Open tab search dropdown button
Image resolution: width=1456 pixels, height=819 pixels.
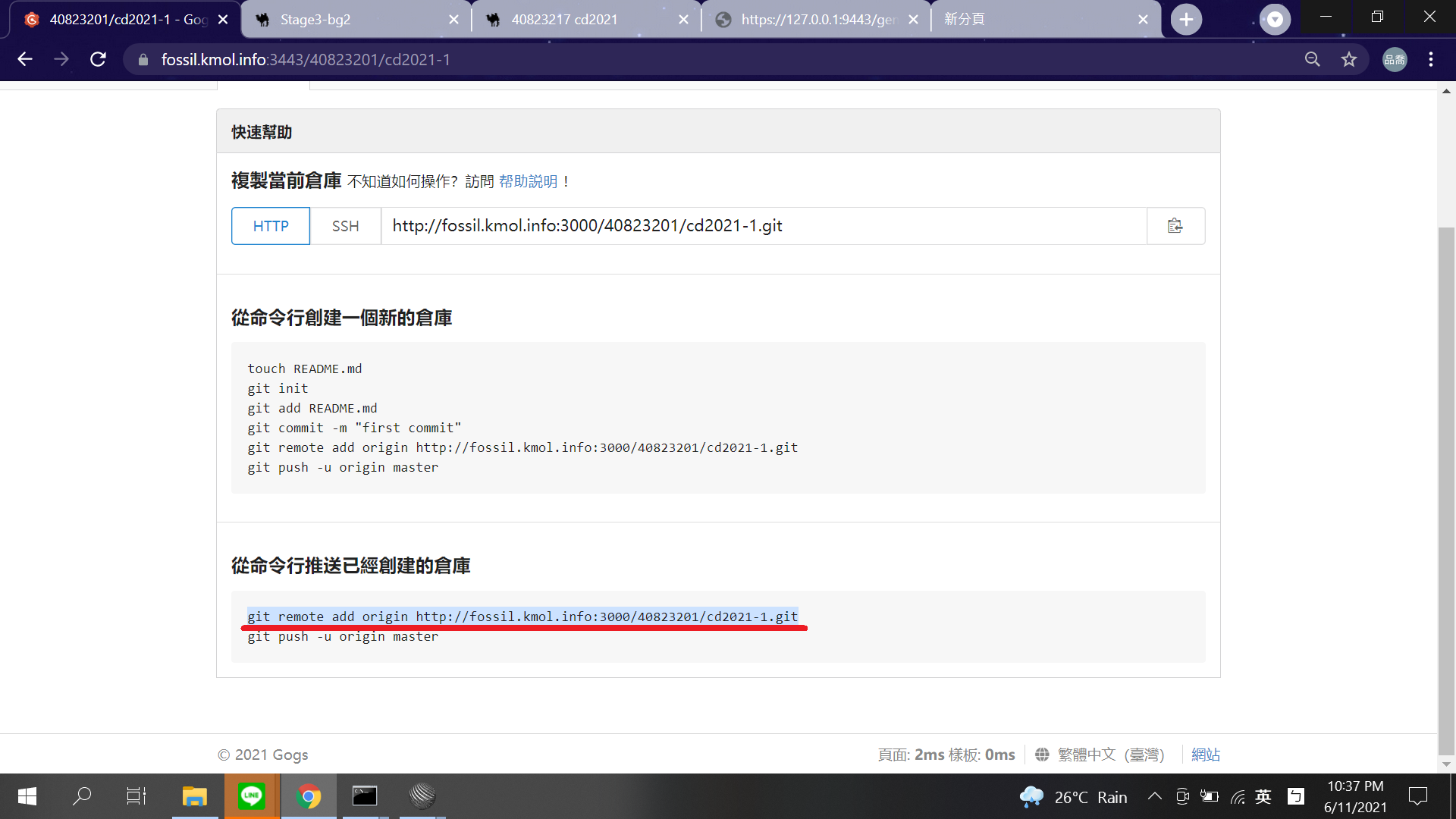[1275, 19]
